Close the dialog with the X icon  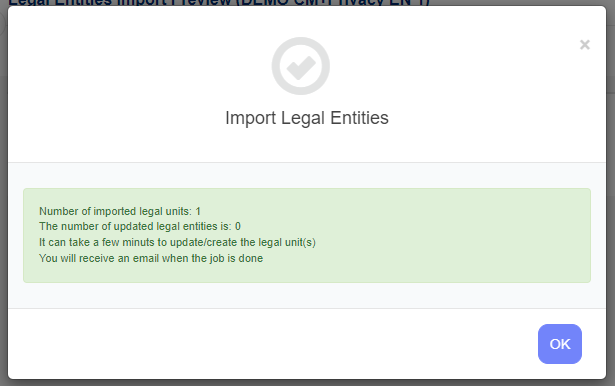(585, 45)
